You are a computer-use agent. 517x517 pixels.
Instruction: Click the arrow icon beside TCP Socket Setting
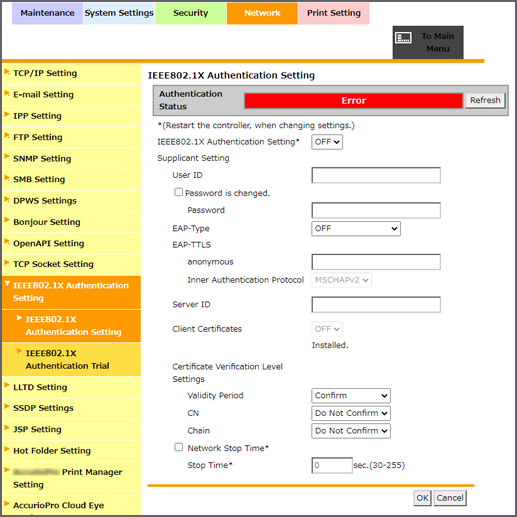(x=7, y=263)
